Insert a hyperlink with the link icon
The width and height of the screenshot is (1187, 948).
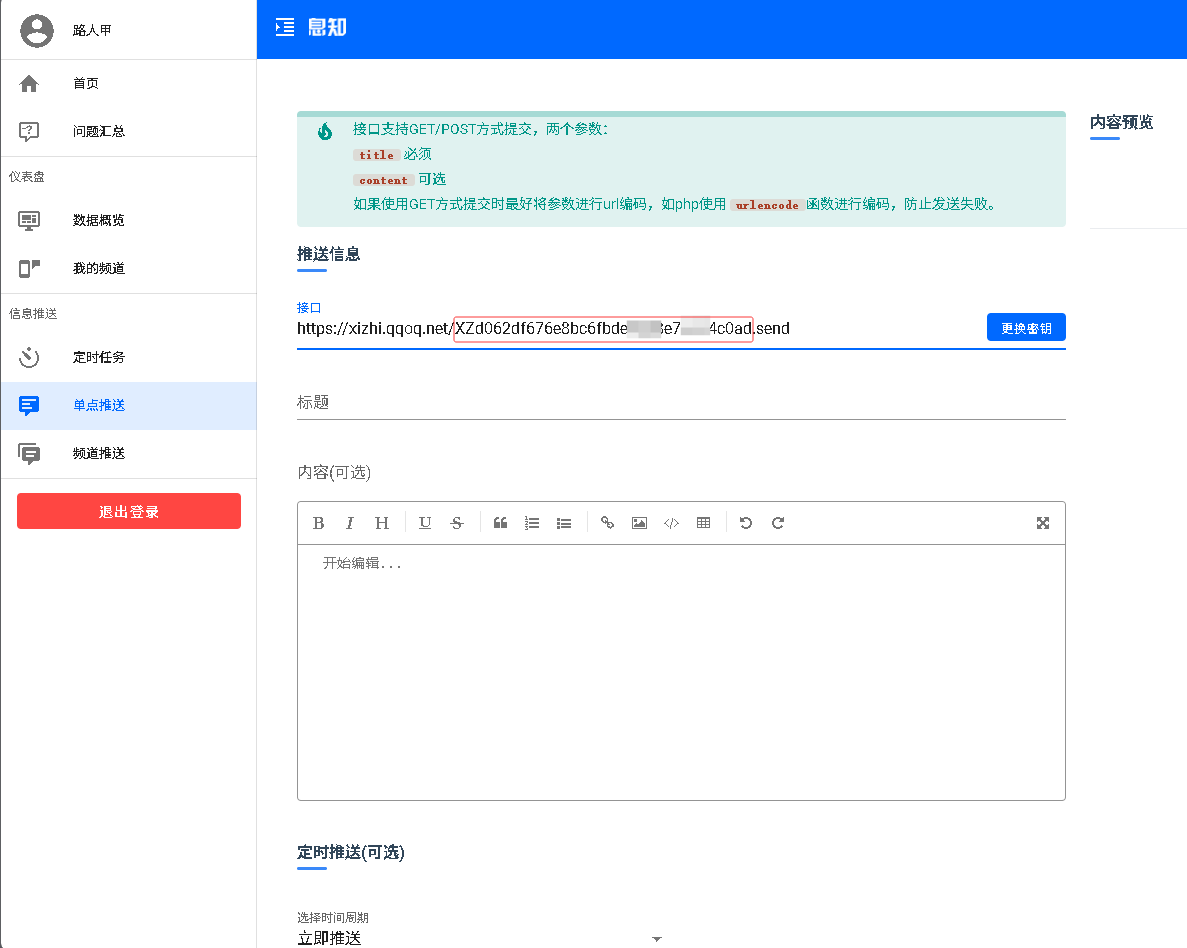(607, 523)
